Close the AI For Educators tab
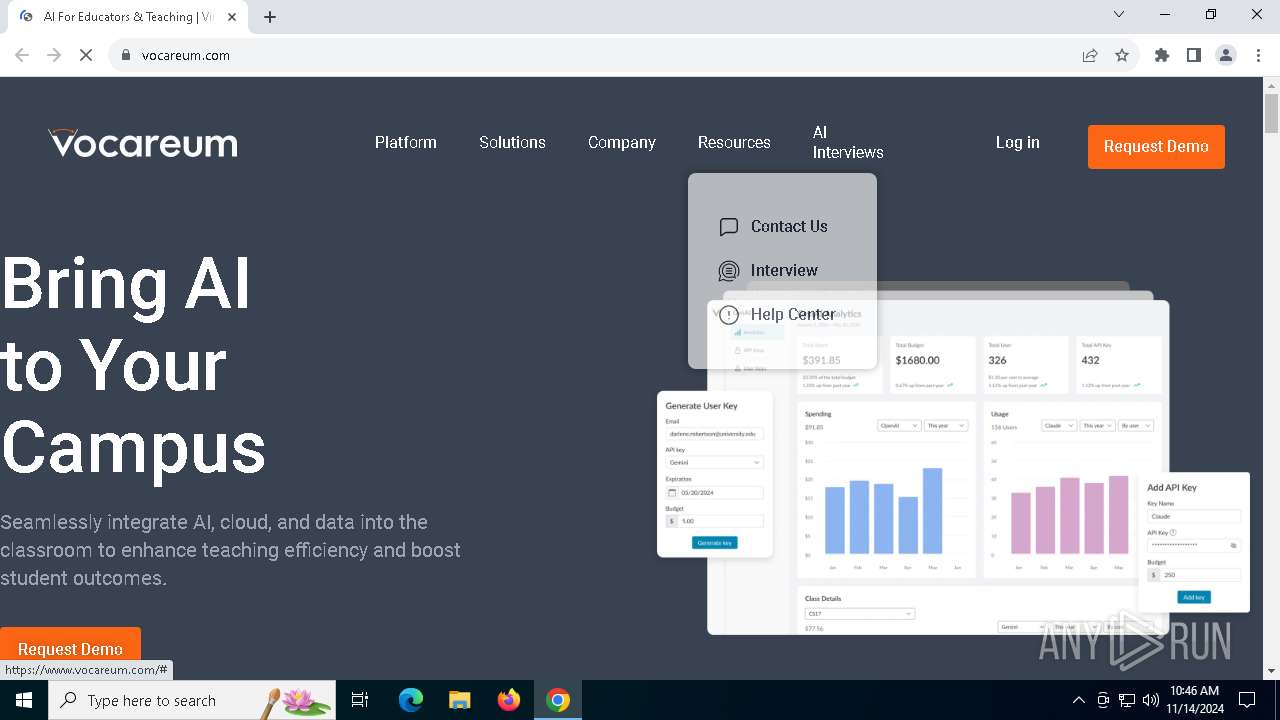The width and height of the screenshot is (1280, 720). point(232,17)
